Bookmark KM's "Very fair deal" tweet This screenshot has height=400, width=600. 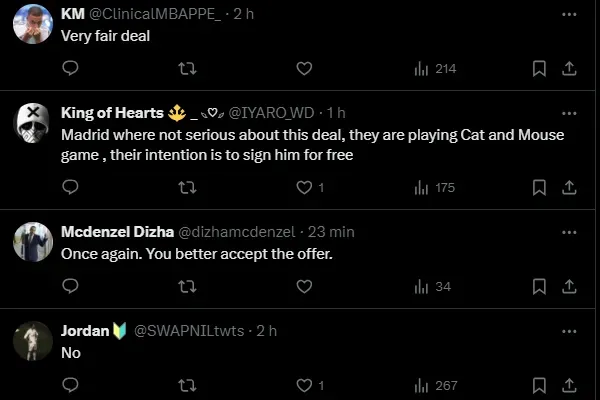(x=539, y=68)
